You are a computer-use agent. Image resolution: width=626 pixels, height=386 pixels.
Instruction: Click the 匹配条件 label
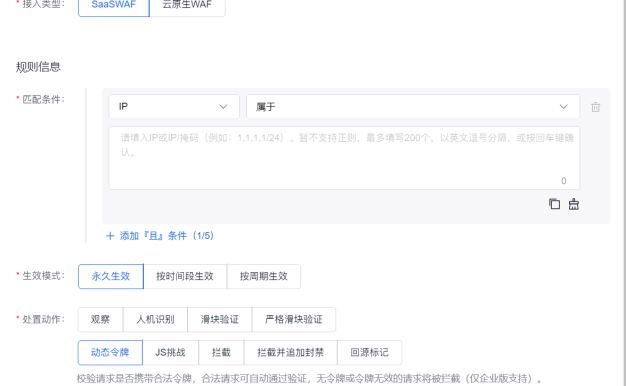[44, 99]
